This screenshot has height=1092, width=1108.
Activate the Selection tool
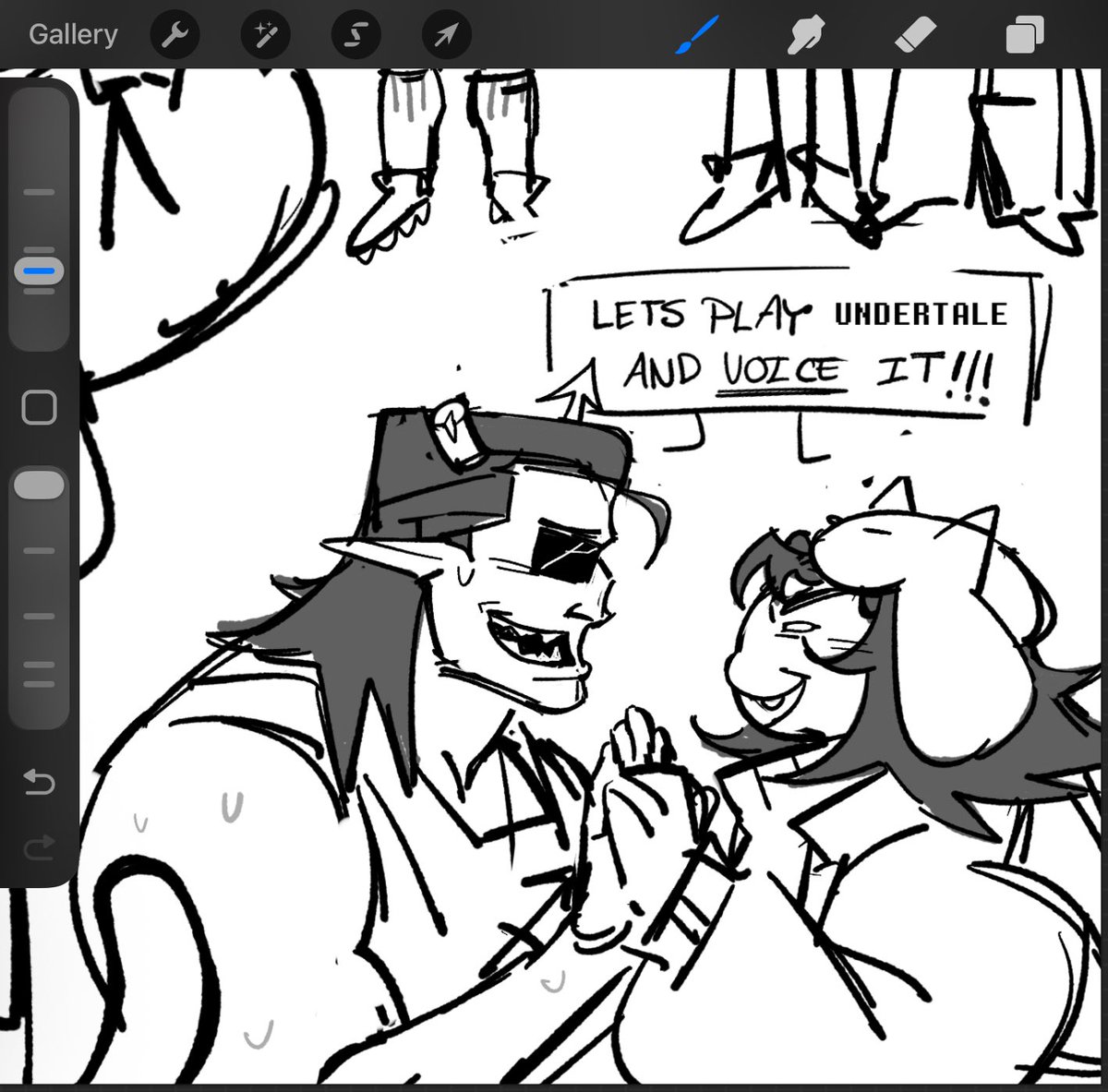[x=356, y=36]
